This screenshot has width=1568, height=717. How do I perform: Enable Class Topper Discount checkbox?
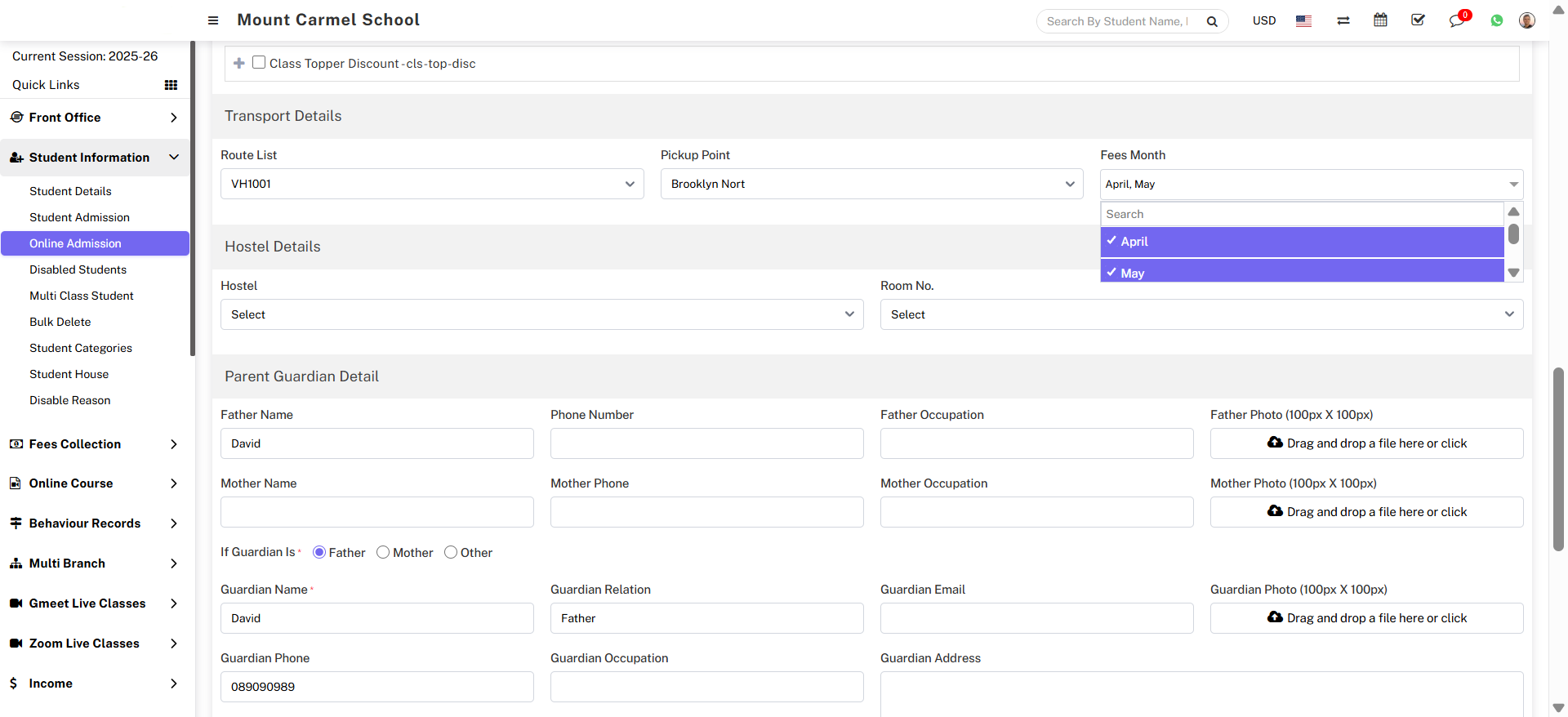(259, 63)
